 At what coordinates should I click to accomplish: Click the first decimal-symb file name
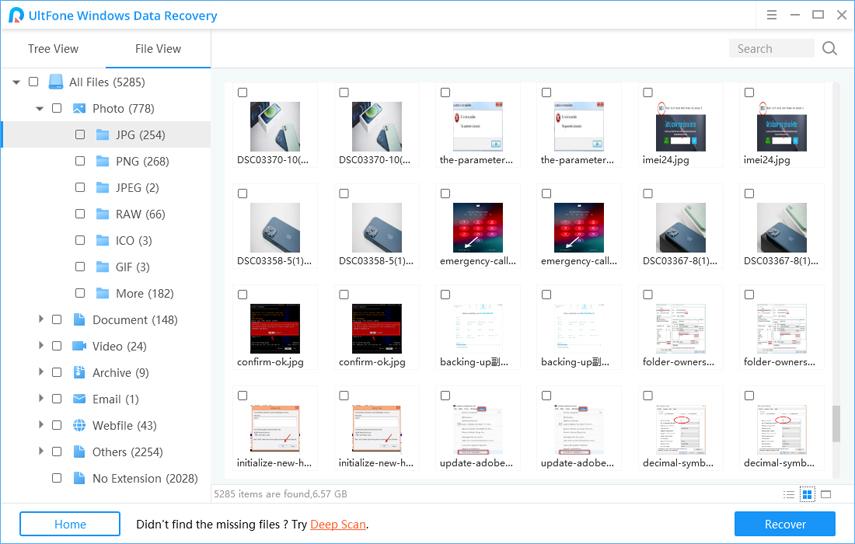(x=678, y=463)
